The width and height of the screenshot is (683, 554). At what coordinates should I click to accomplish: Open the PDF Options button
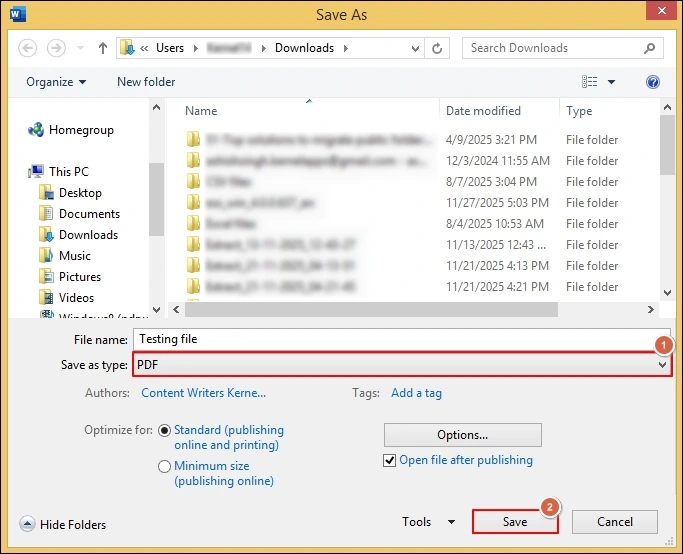click(x=463, y=435)
